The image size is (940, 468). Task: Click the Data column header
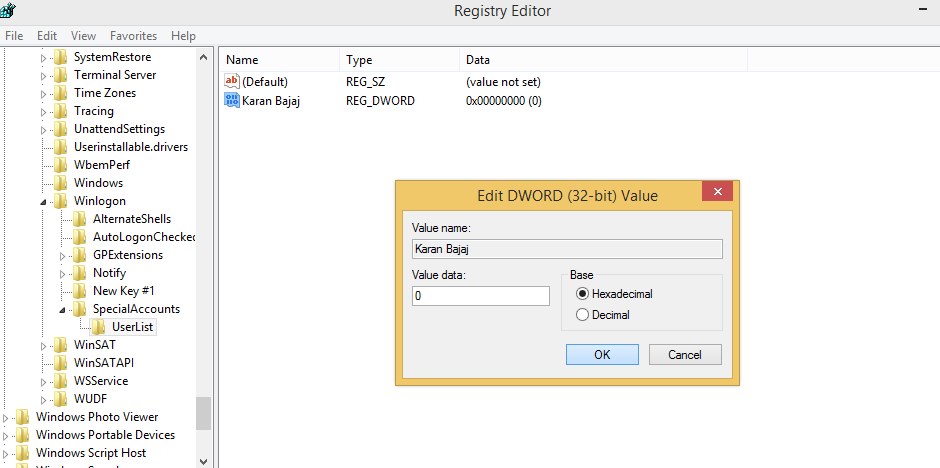pyautogui.click(x=604, y=60)
